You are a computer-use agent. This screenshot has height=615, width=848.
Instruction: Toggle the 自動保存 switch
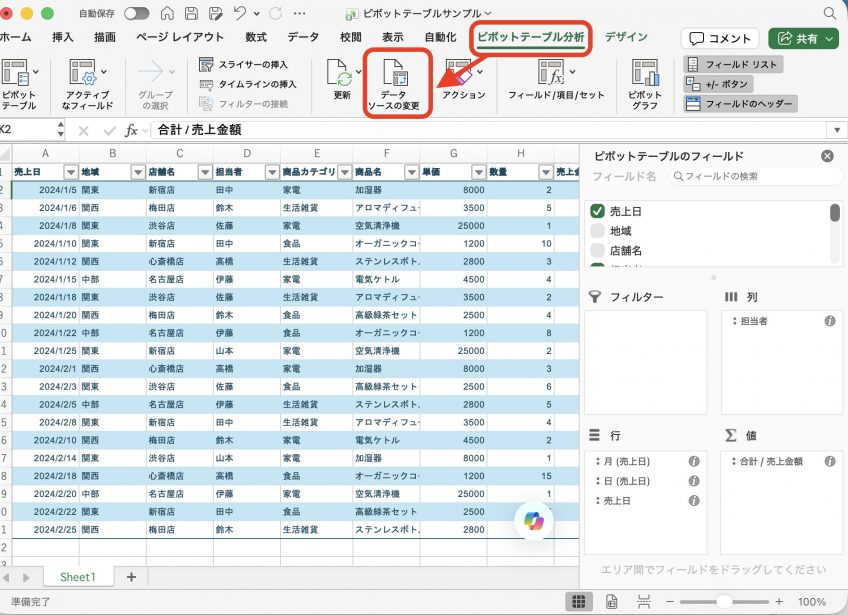pyautogui.click(x=137, y=14)
